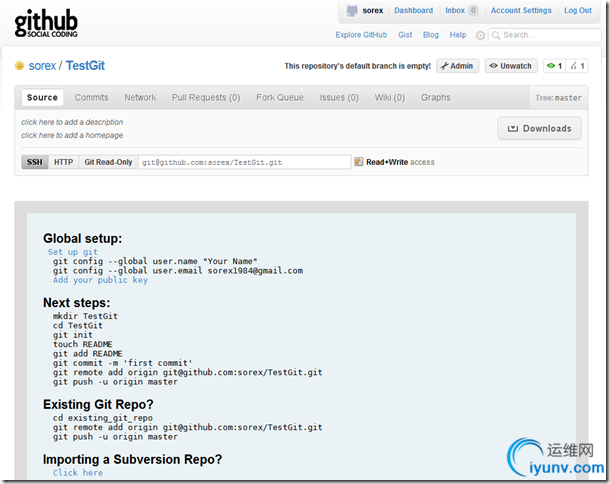This screenshot has width=610, height=484.
Task: Click the user.email config command line
Action: [x=178, y=271]
